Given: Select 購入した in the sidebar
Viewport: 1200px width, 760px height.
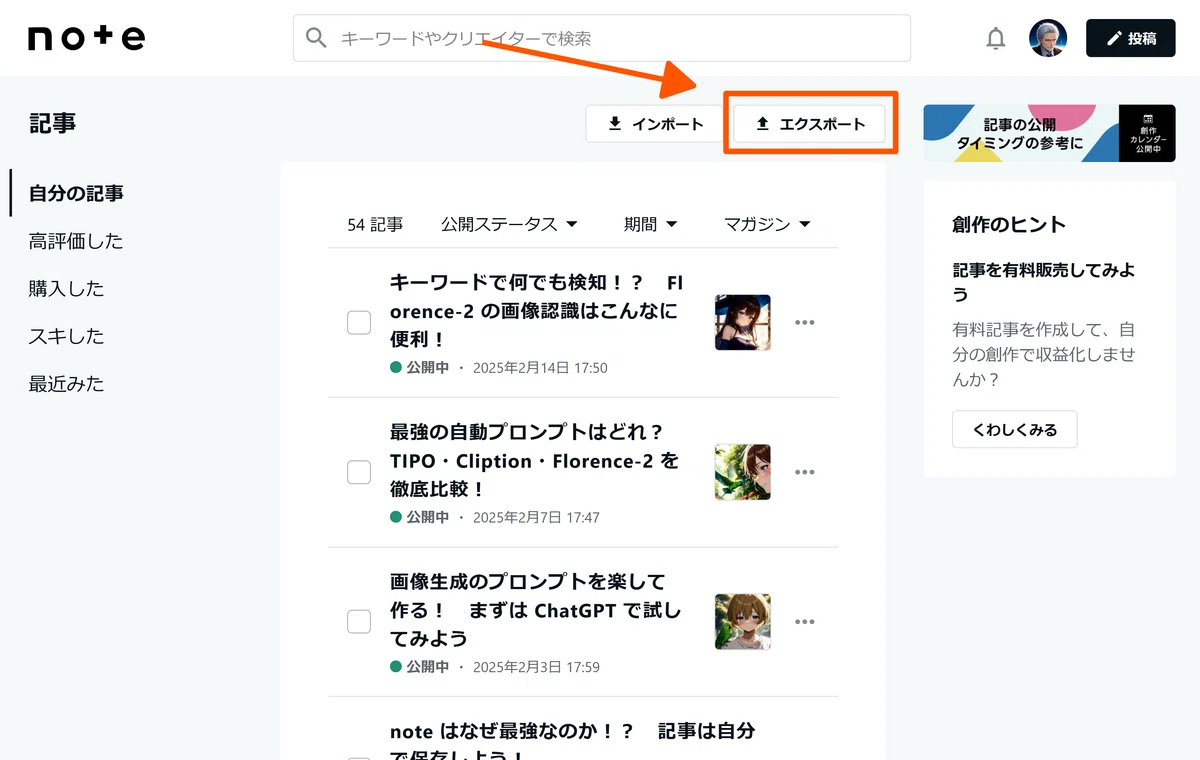Looking at the screenshot, I should (x=66, y=289).
